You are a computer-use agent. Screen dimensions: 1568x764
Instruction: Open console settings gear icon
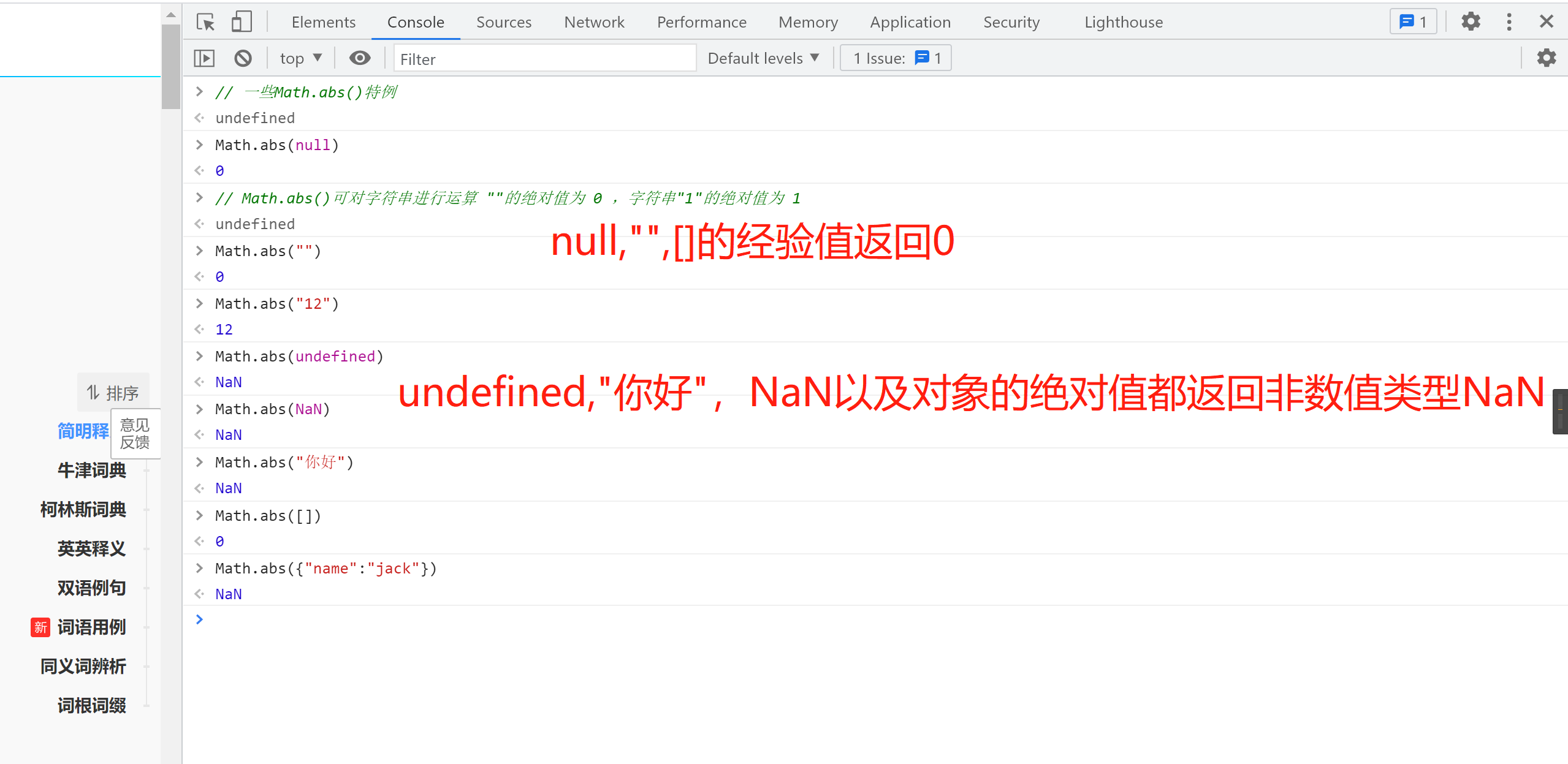click(1546, 58)
